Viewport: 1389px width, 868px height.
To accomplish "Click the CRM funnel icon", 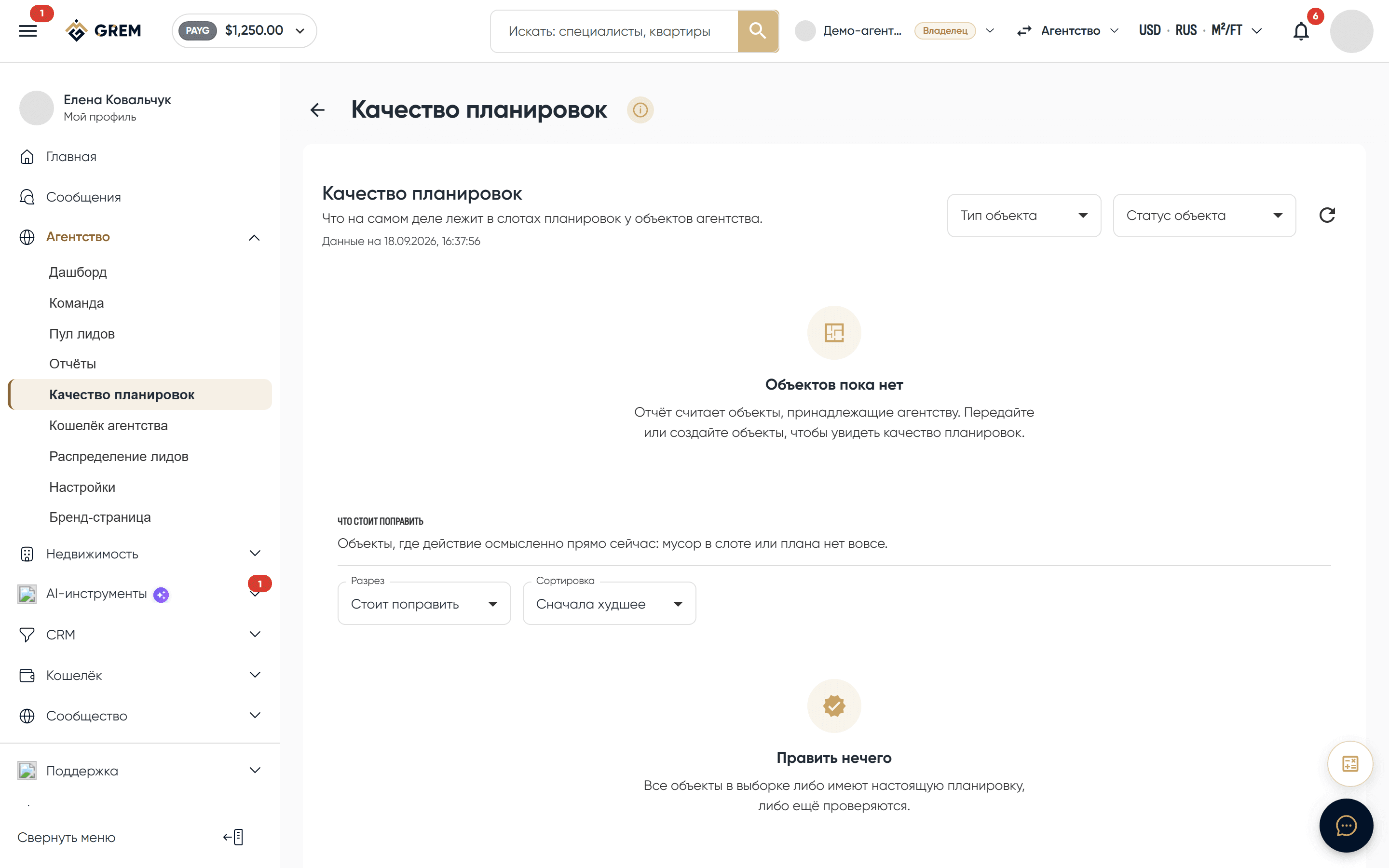I will pyautogui.click(x=27, y=635).
